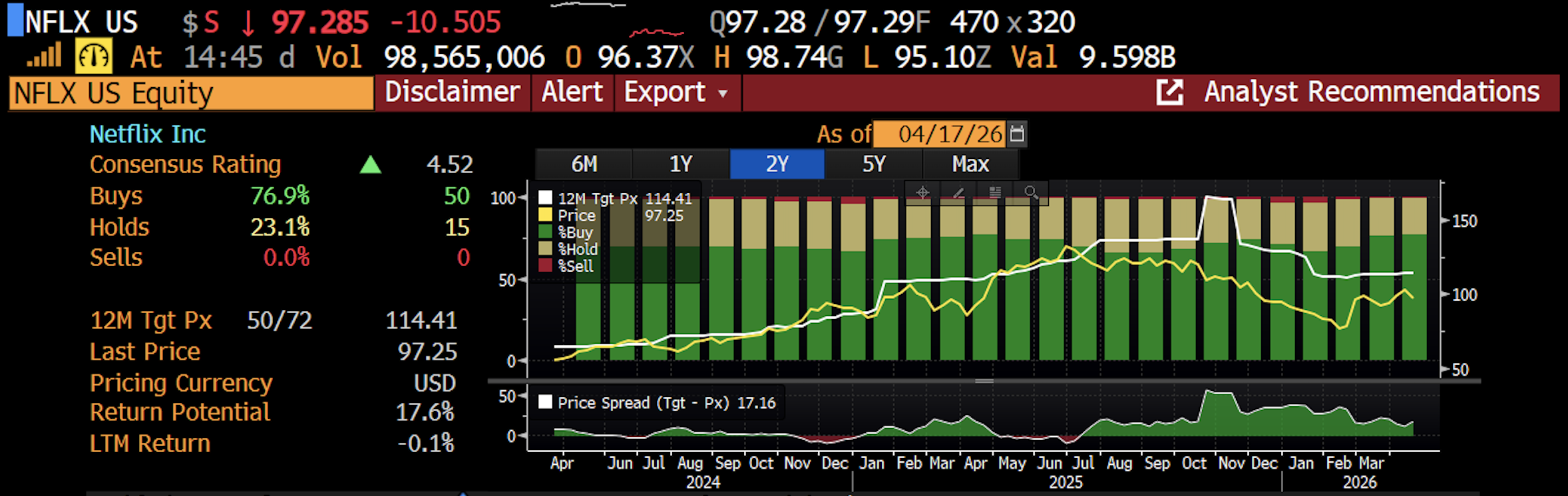This screenshot has height=496, width=1568.
Task: Click the Val figure 9.598B
Action: [1127, 57]
